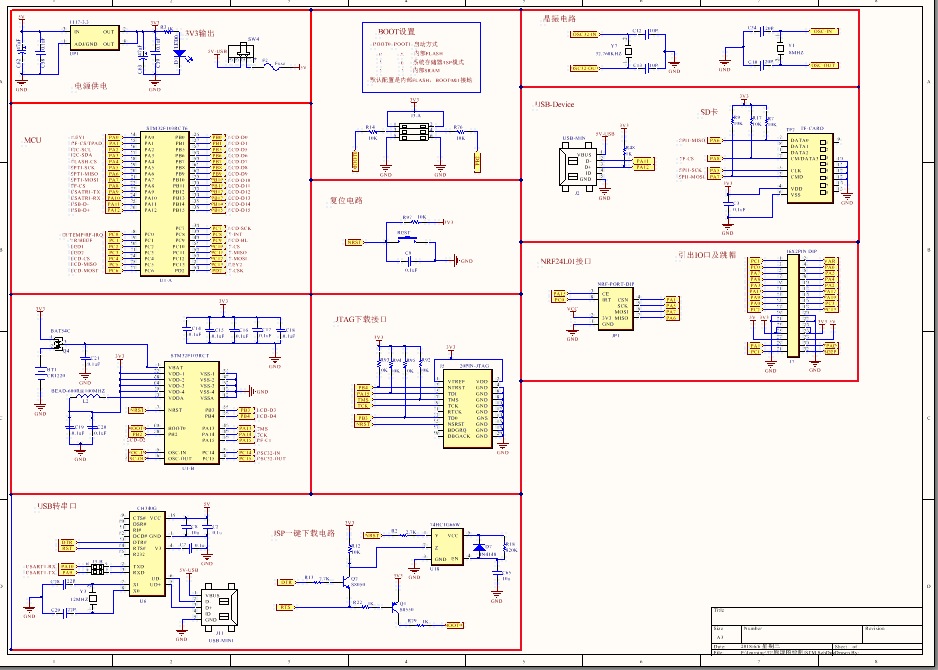Click the 74HC1G66W analog switch chip
This screenshot has height=670, width=938.
[x=444, y=543]
